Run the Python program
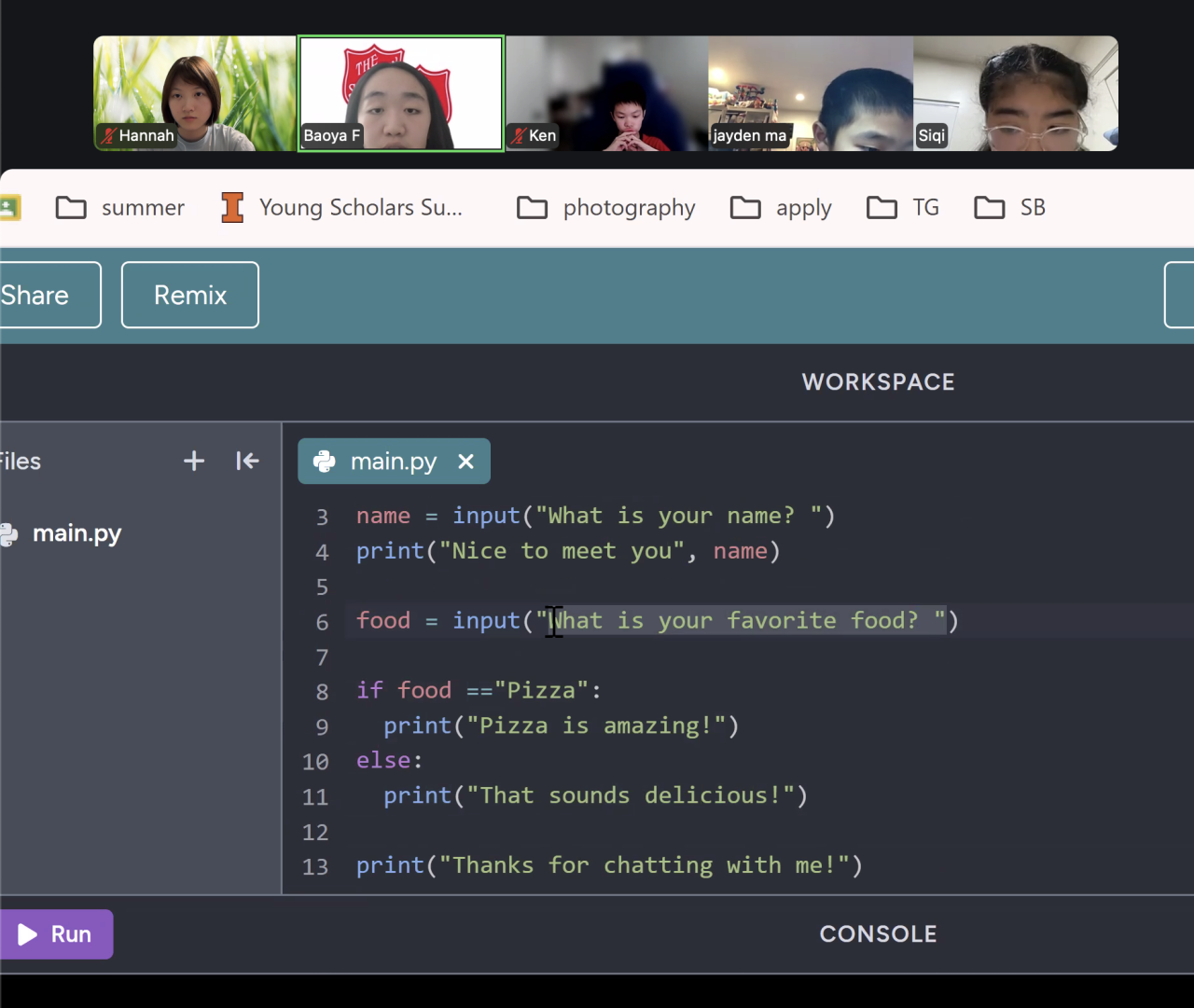 pos(56,934)
